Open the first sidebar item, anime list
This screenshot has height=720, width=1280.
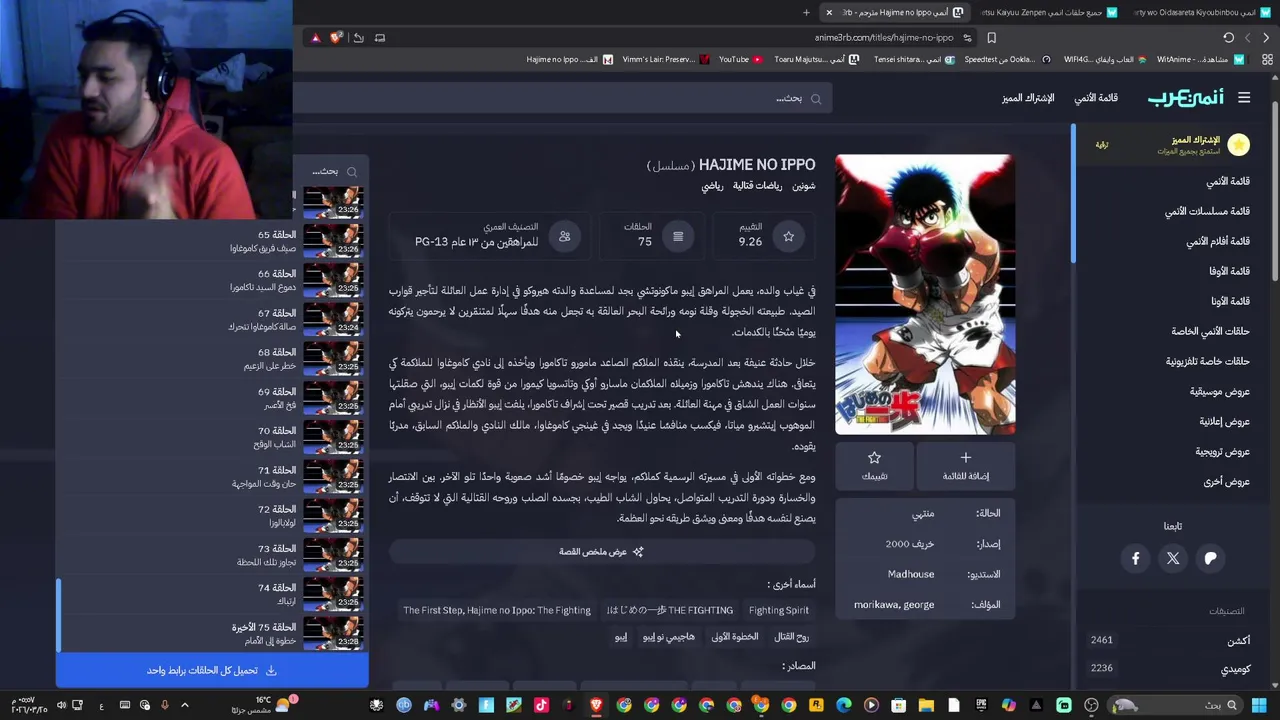point(1228,181)
